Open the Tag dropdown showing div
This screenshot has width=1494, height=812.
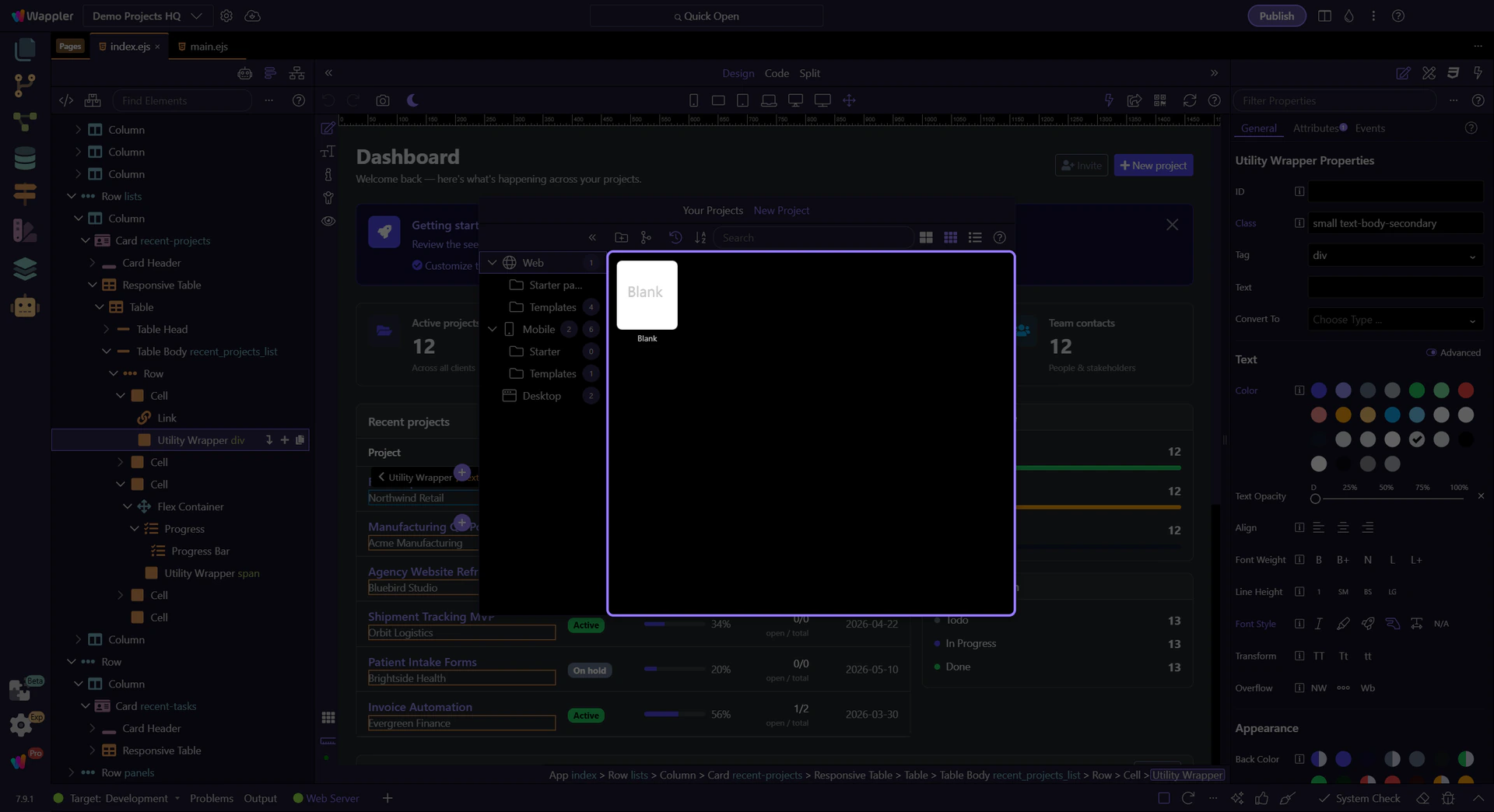tap(1394, 255)
